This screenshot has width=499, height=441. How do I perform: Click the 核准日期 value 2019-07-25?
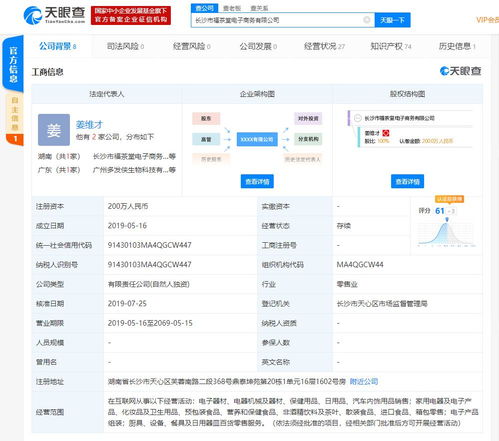pyautogui.click(x=127, y=304)
